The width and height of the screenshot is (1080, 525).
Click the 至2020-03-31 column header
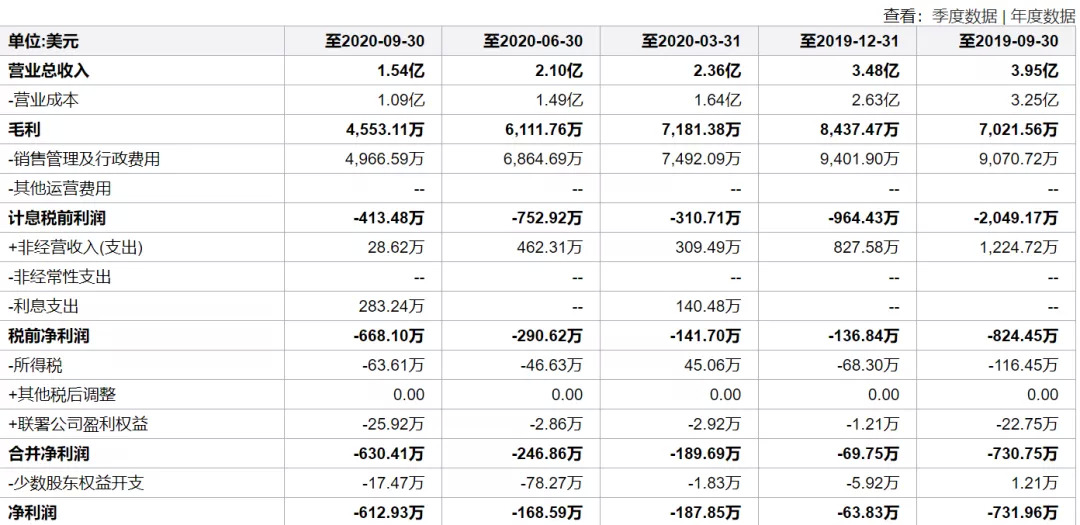[x=691, y=41]
